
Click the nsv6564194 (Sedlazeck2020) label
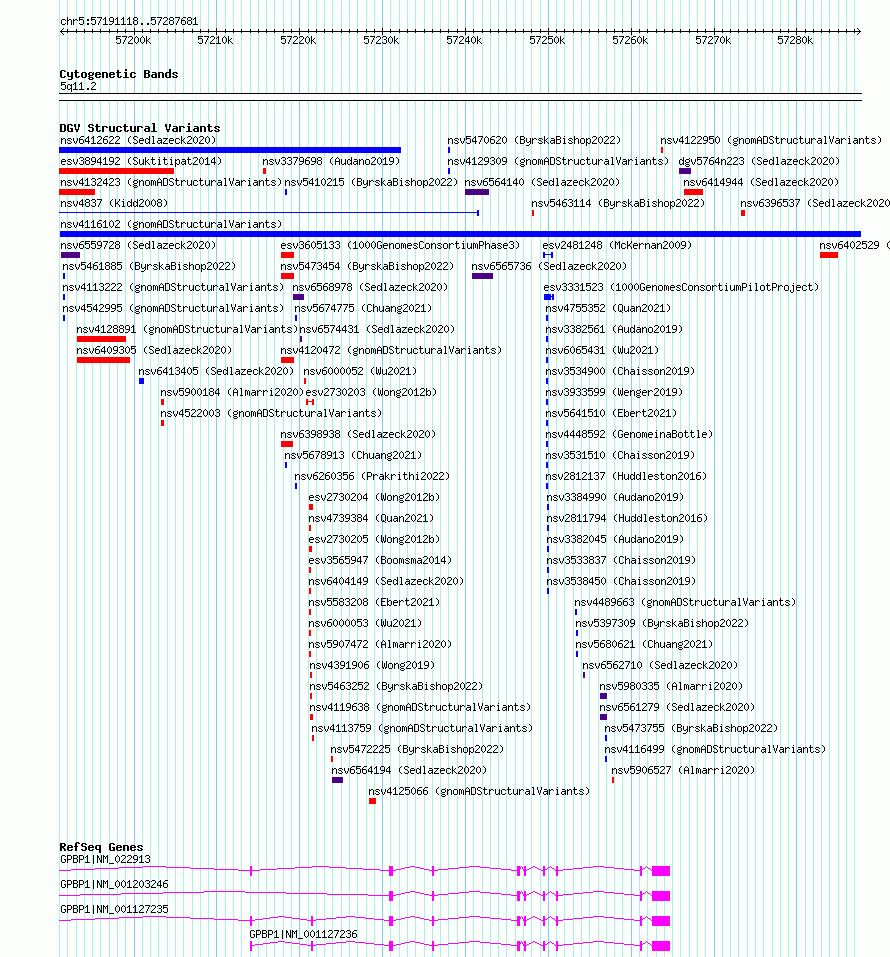click(x=409, y=771)
